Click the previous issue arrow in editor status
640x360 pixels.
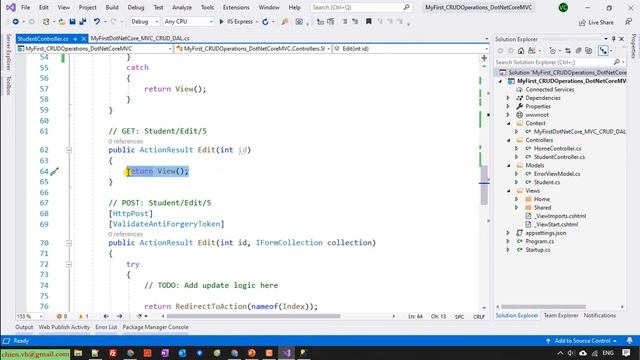tap(106, 316)
